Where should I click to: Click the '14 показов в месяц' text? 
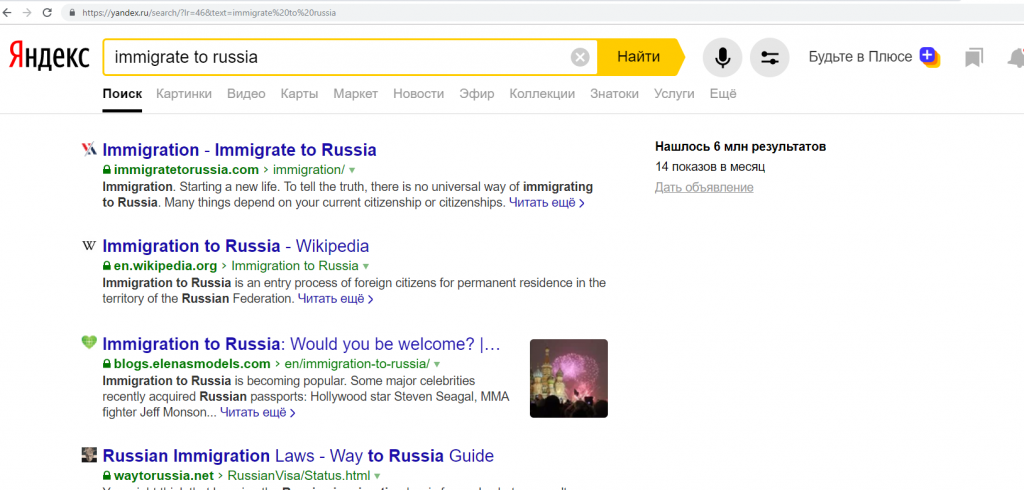pyautogui.click(x=710, y=167)
